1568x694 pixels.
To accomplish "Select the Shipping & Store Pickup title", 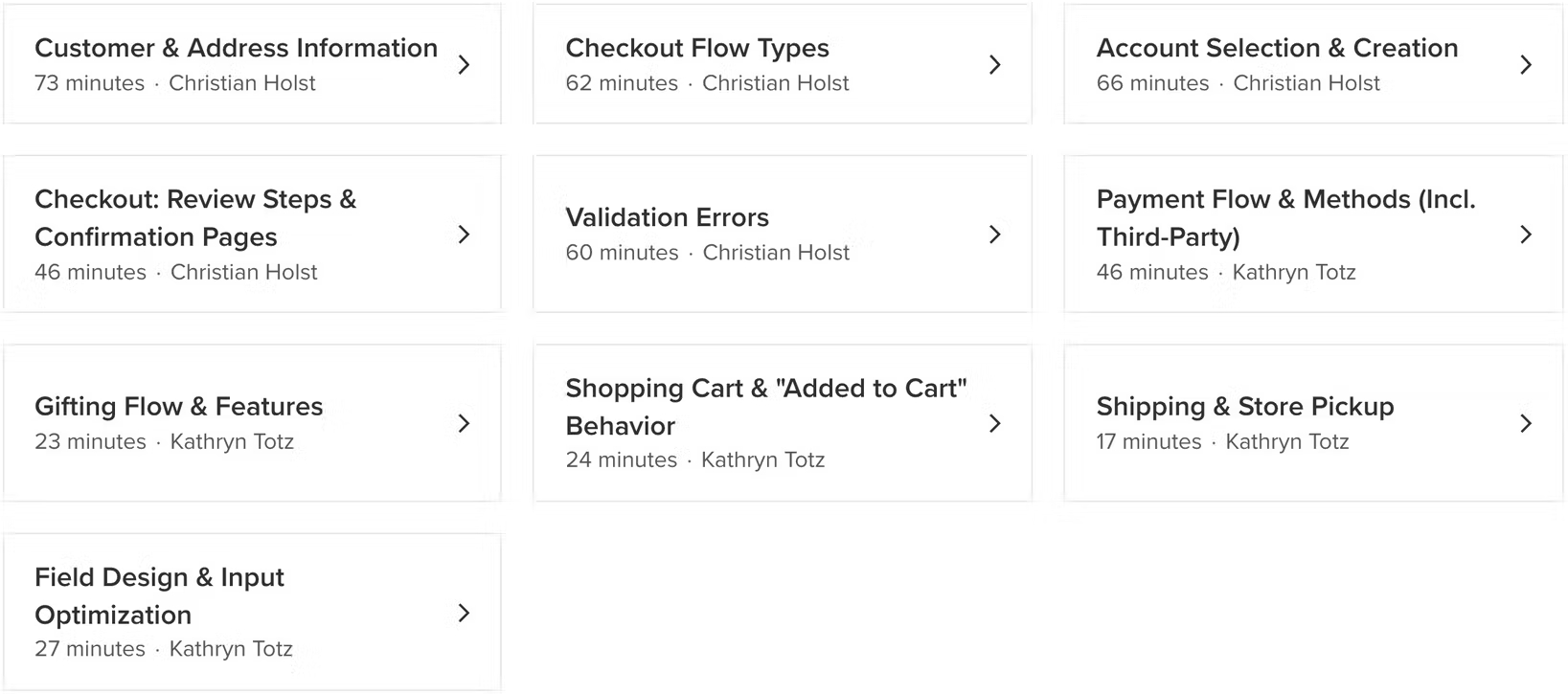I will tap(1244, 406).
